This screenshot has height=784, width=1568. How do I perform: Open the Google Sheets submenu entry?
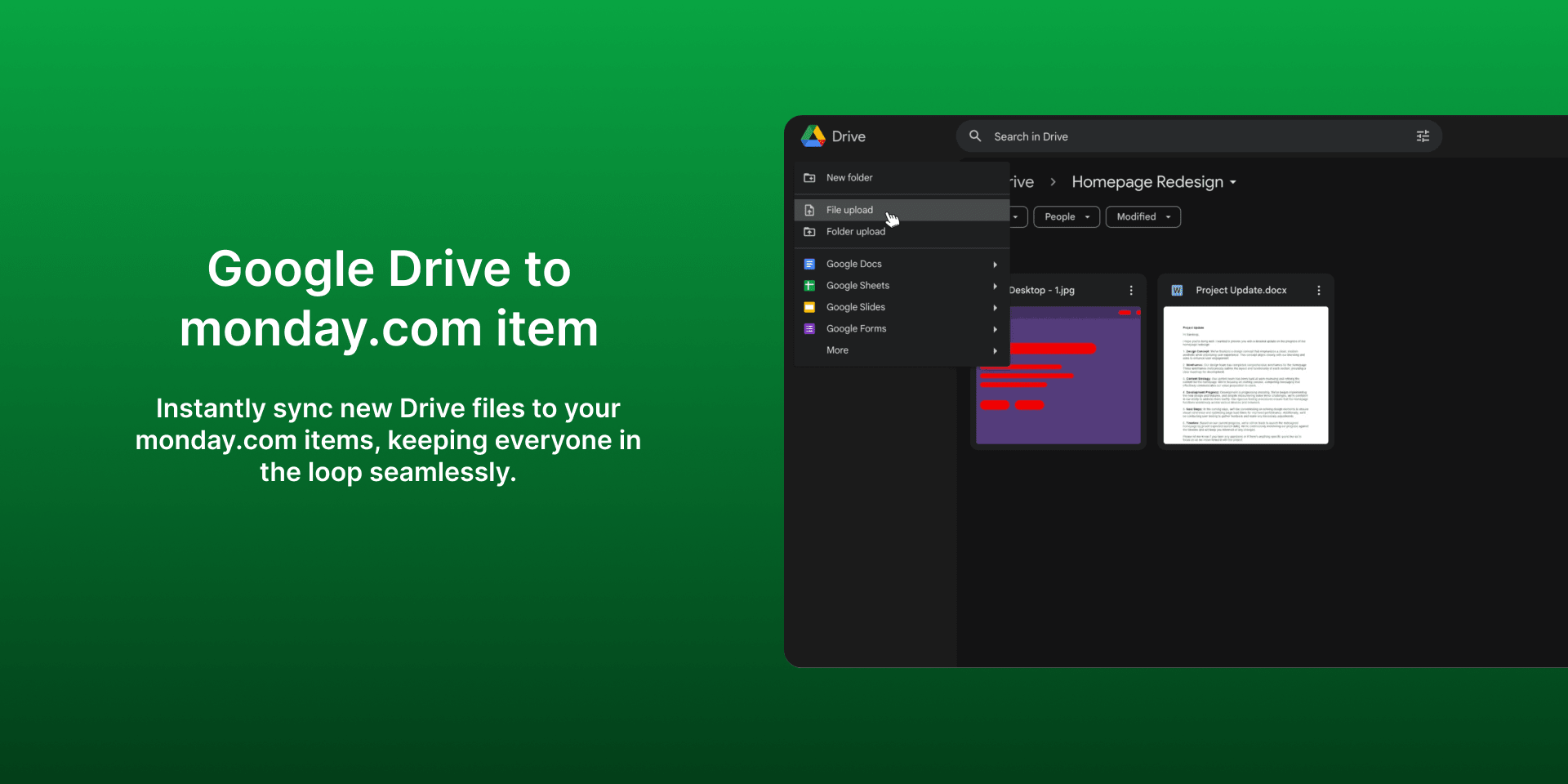tap(902, 286)
